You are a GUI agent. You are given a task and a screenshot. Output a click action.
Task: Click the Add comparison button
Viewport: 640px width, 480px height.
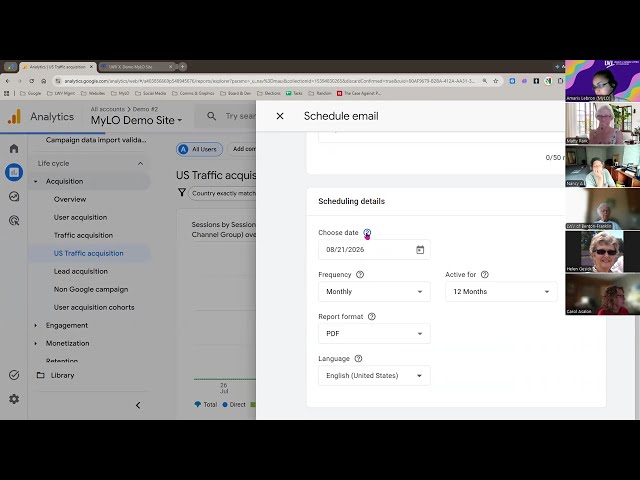[x=242, y=149]
